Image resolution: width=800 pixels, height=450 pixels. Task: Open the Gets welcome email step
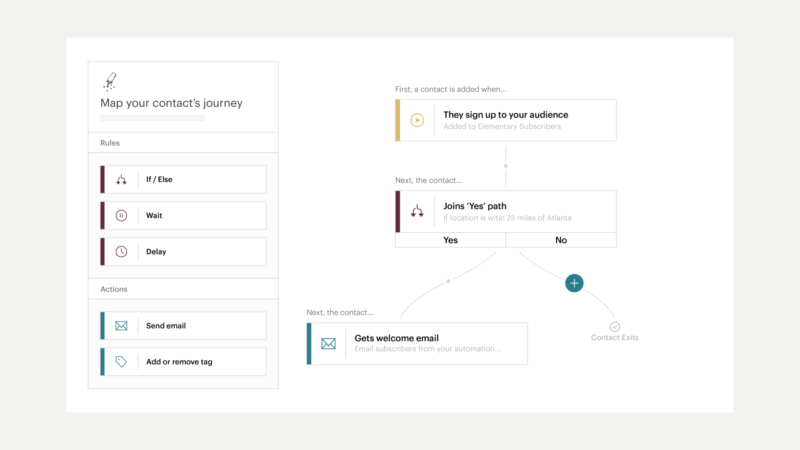(x=418, y=344)
